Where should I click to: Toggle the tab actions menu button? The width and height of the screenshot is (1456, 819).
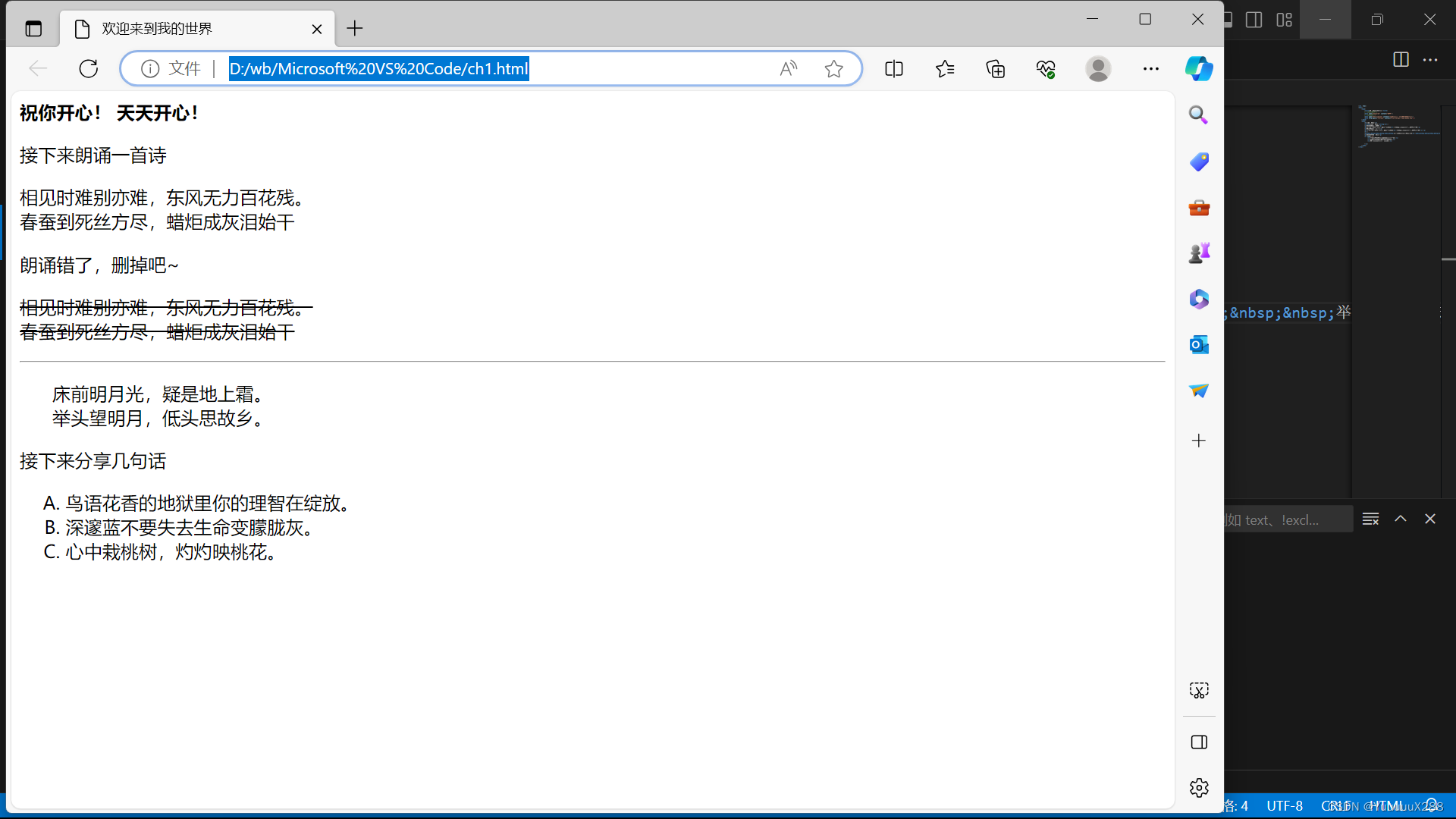coord(33,29)
